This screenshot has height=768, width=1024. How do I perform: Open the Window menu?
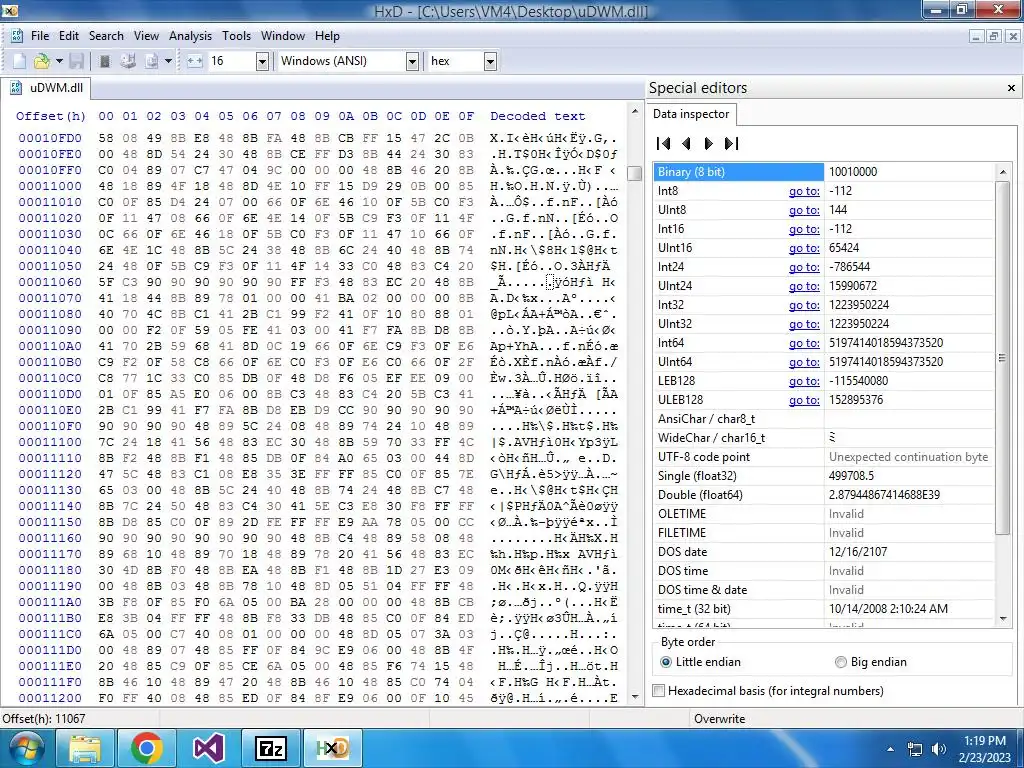coord(283,36)
